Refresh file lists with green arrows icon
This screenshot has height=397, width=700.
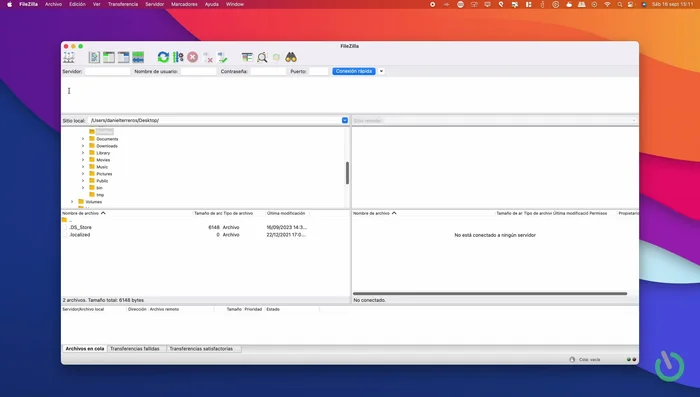(x=163, y=57)
